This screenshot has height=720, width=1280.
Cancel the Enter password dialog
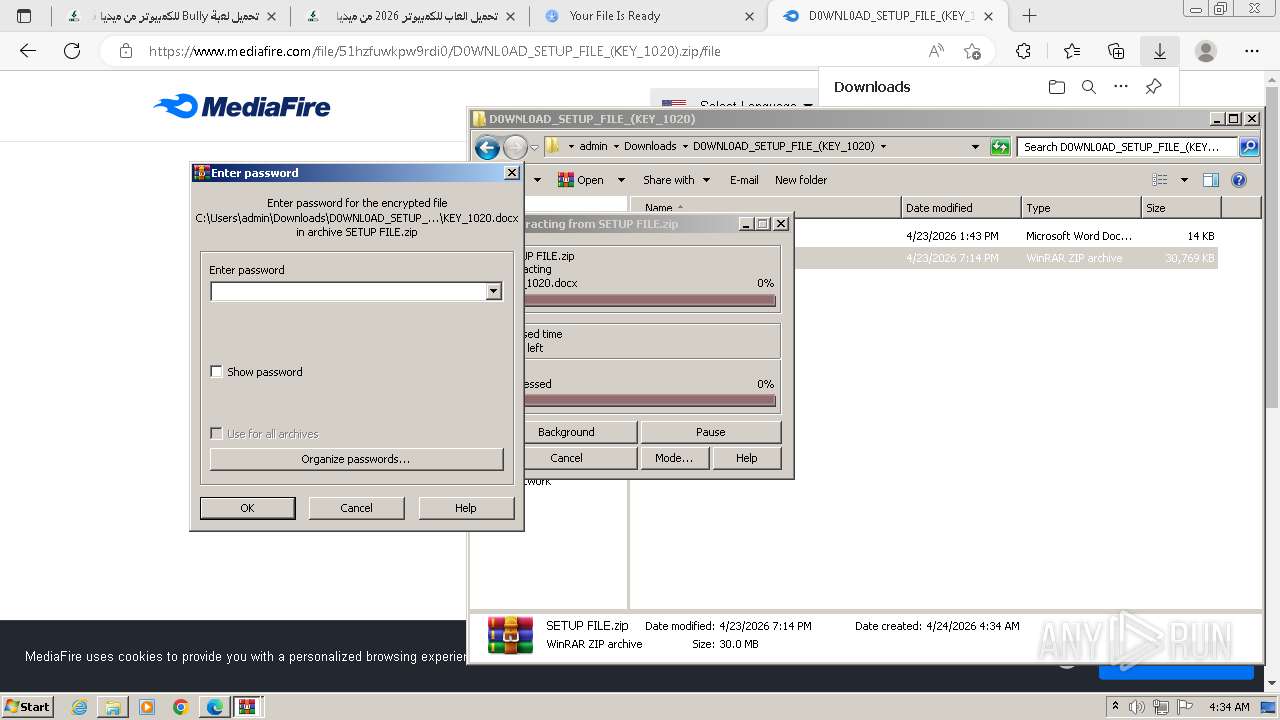pyautogui.click(x=356, y=508)
